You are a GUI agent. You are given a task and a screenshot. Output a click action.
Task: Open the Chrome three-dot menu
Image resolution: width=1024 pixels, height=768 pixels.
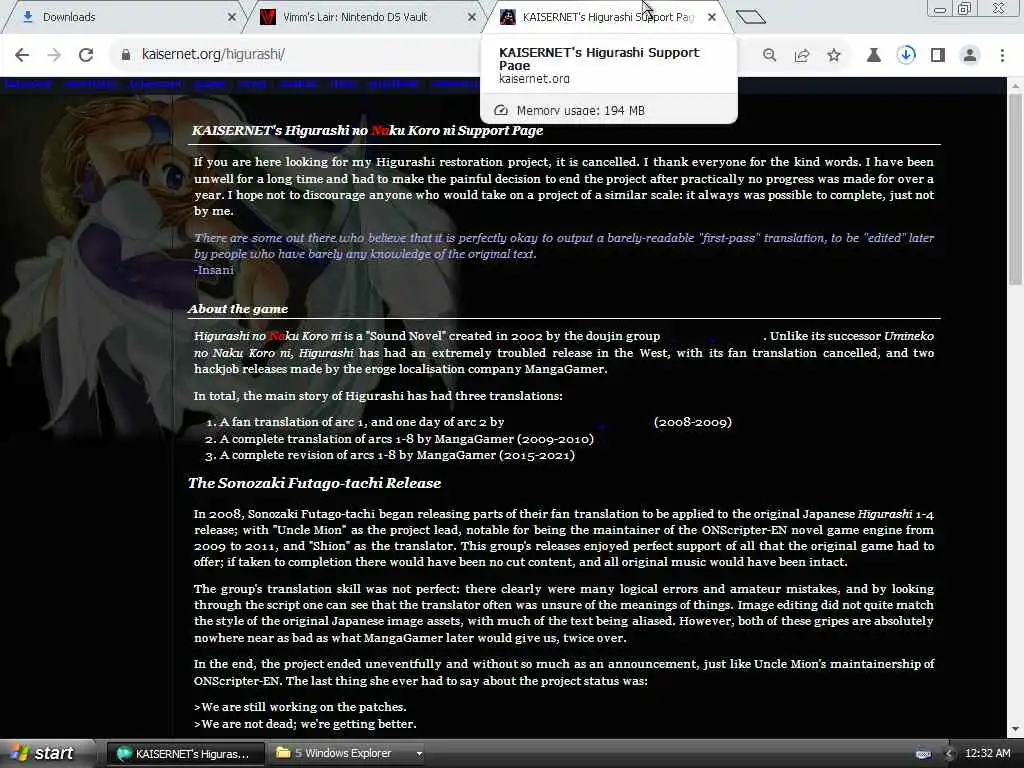click(1002, 55)
